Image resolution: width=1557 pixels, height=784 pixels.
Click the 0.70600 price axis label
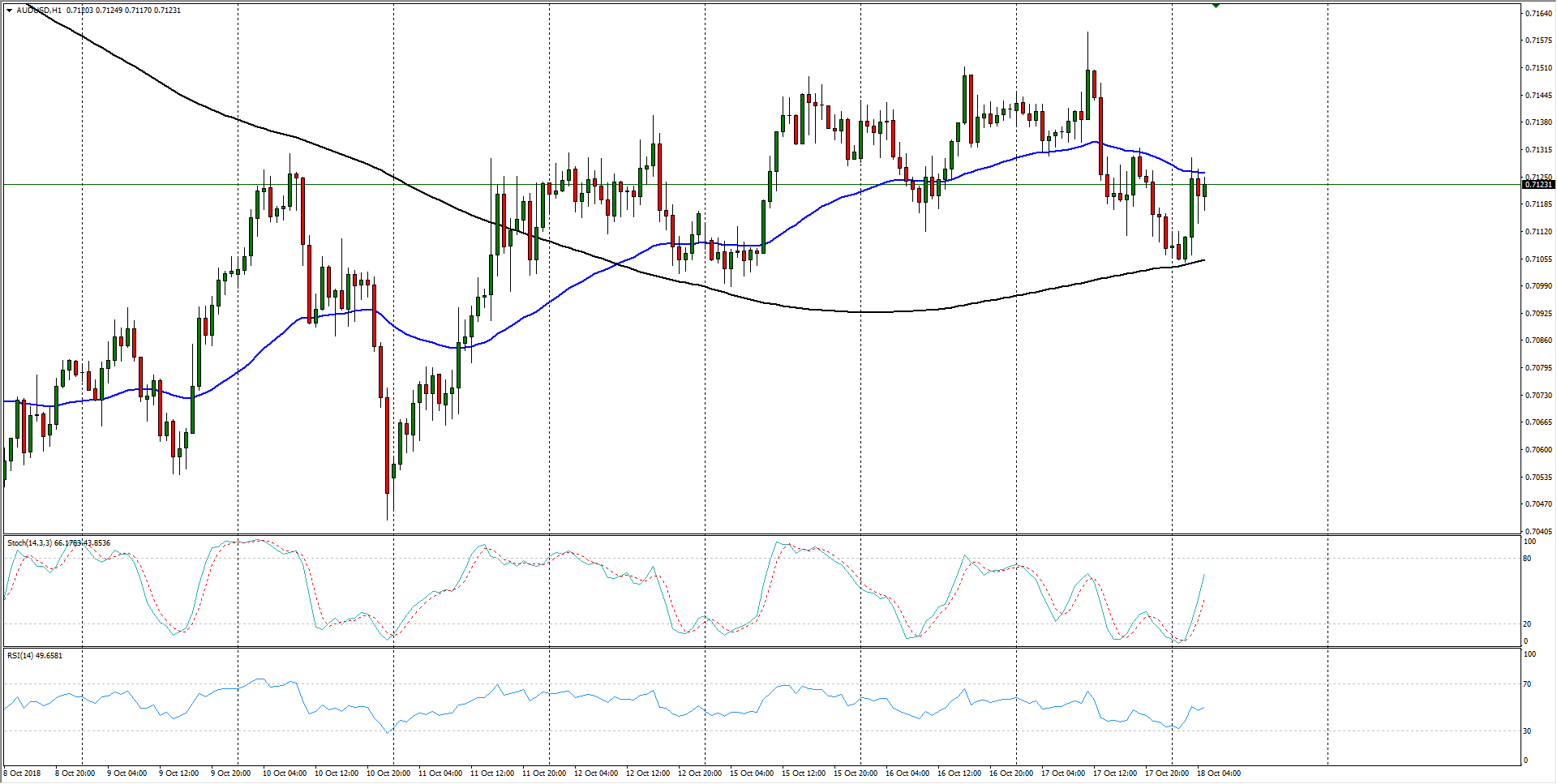(1538, 450)
